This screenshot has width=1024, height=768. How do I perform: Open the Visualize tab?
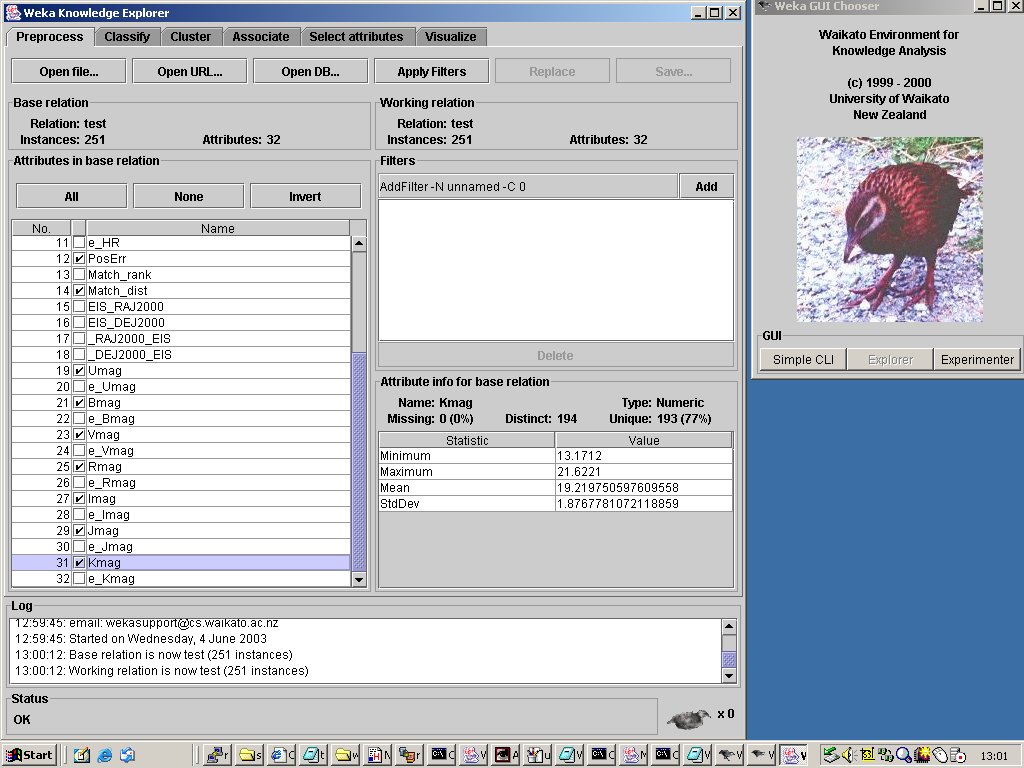pos(450,37)
